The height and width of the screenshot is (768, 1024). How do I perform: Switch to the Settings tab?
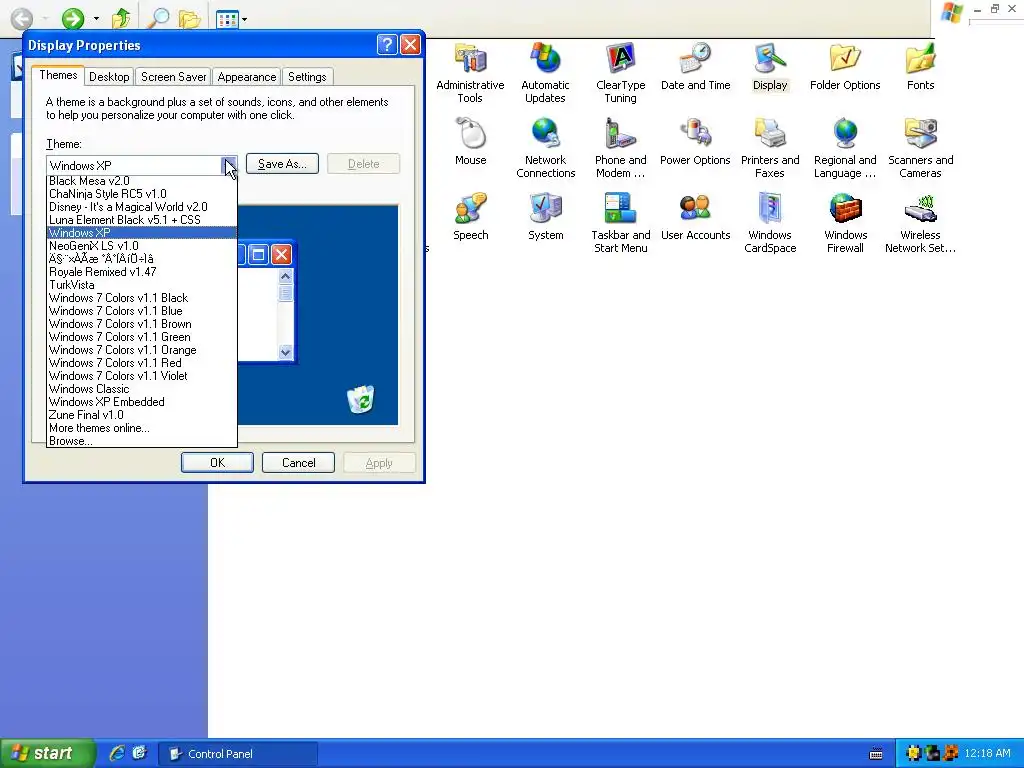coord(307,77)
